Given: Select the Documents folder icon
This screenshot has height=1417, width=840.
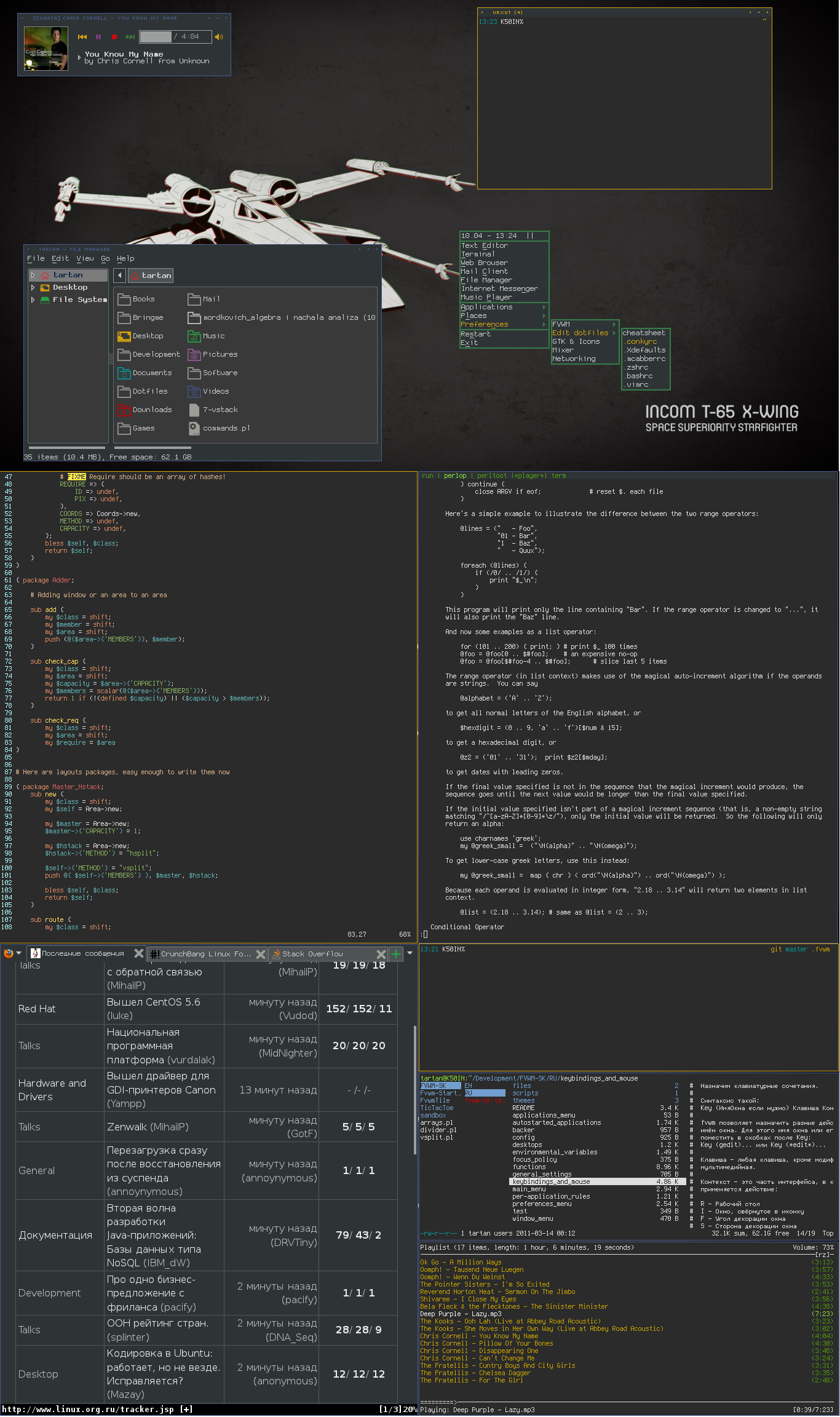Looking at the screenshot, I should click(x=124, y=373).
